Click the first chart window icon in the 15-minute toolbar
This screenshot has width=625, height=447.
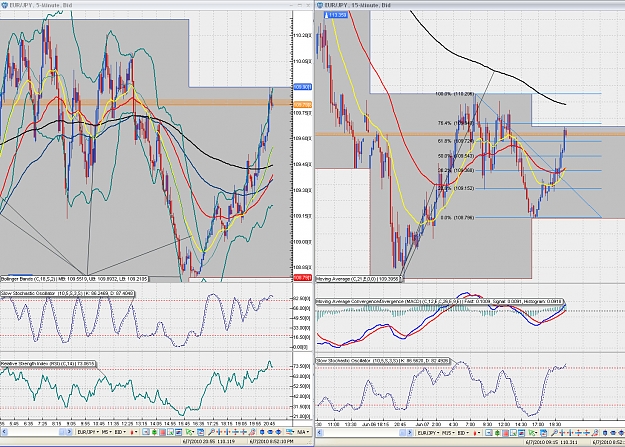point(489,432)
